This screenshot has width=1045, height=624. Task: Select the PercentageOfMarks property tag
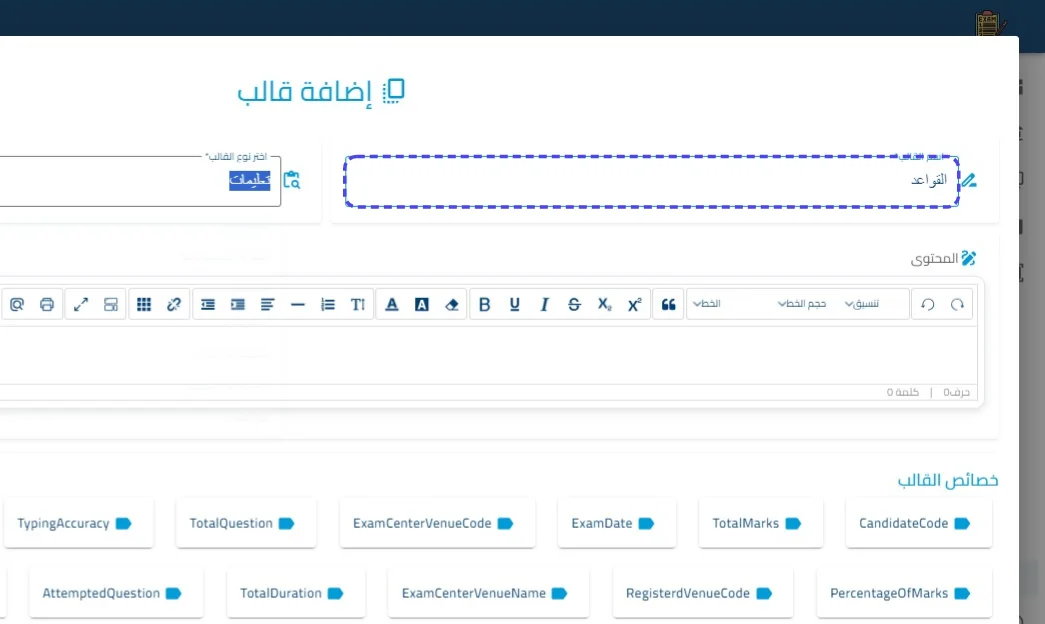[904, 593]
